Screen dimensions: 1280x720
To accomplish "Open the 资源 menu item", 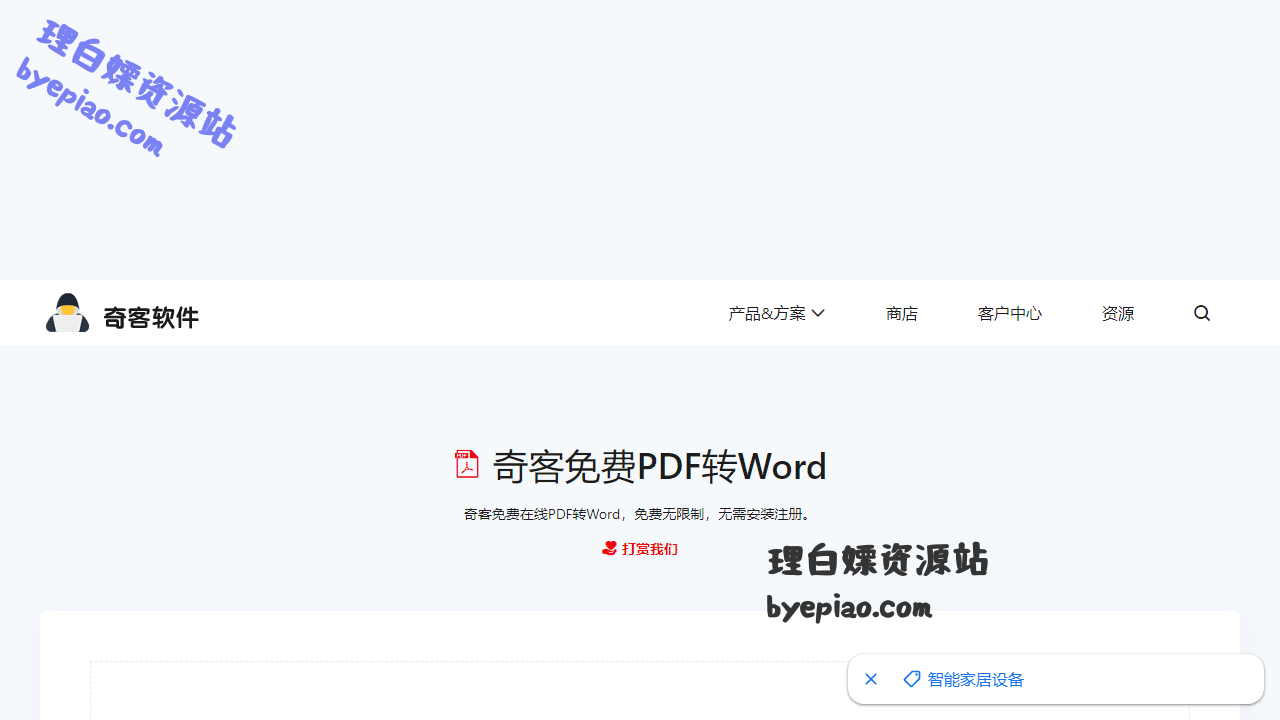I will point(1118,313).
